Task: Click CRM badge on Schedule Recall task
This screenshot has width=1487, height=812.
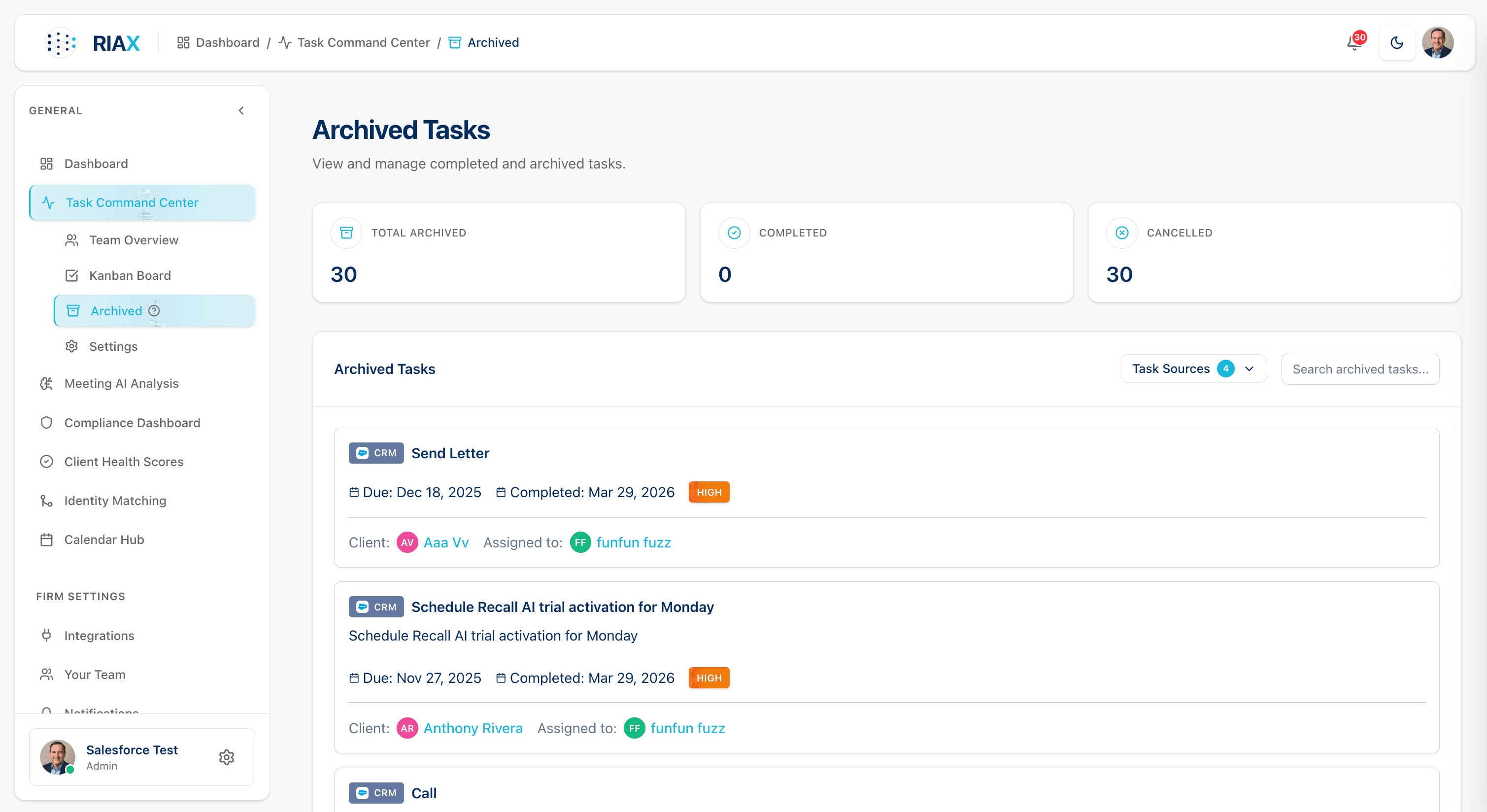Action: 376,608
